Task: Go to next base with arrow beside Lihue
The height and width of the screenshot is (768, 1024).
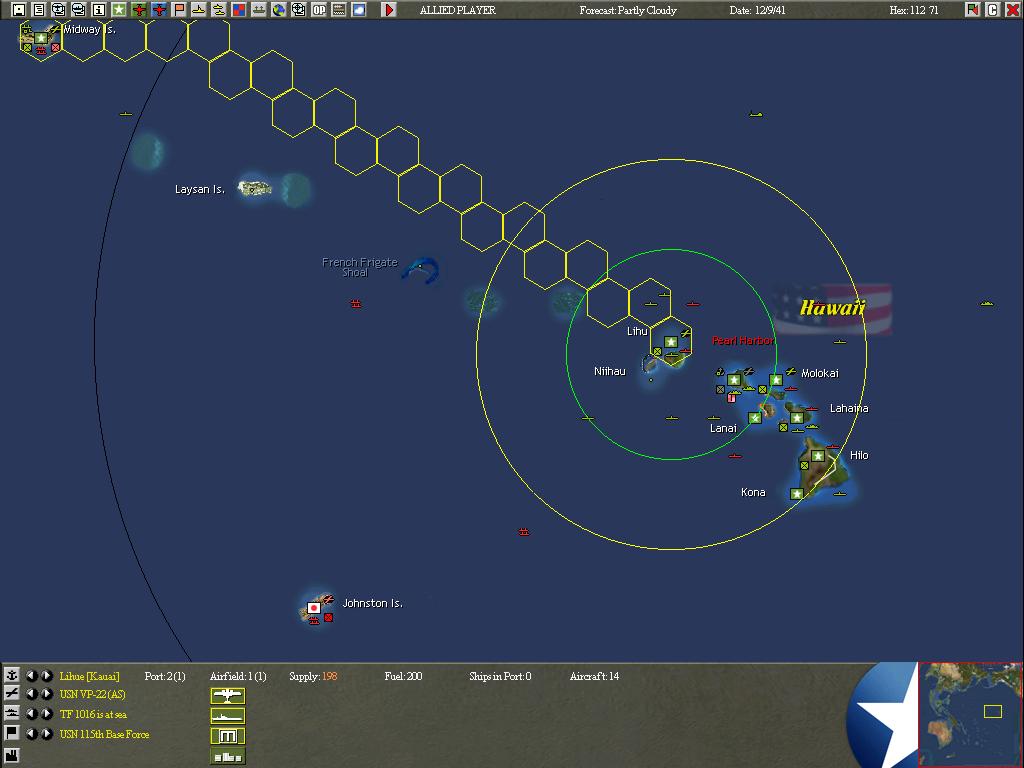Action: tap(46, 675)
